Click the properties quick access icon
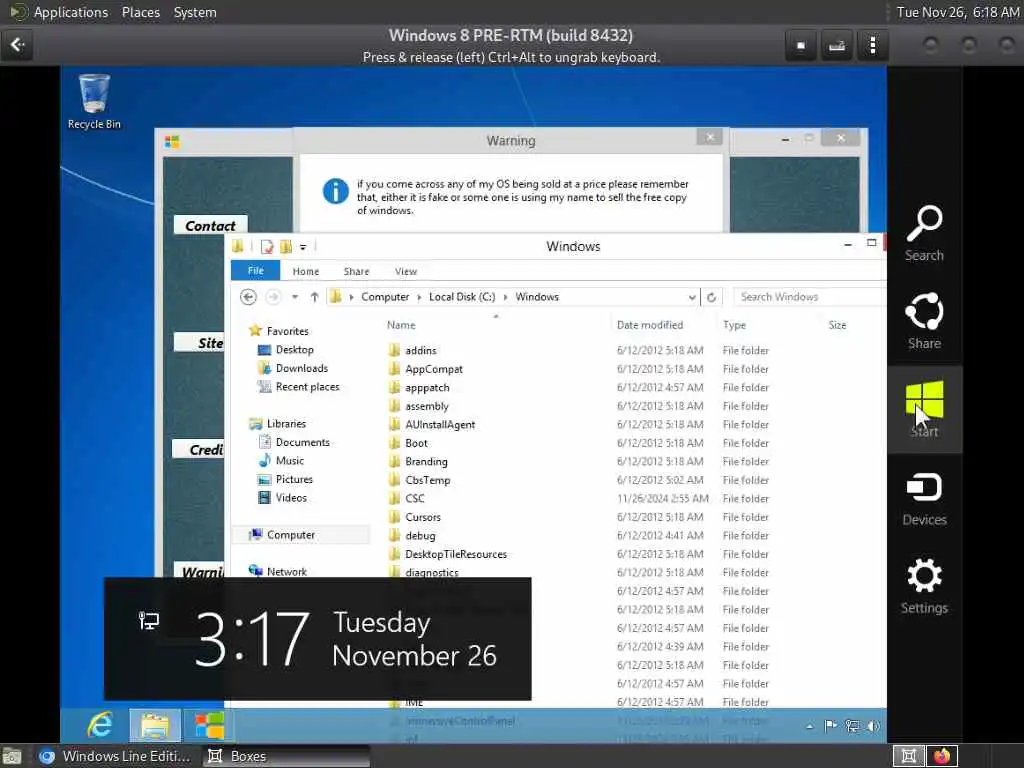1024x768 pixels. tap(266, 247)
